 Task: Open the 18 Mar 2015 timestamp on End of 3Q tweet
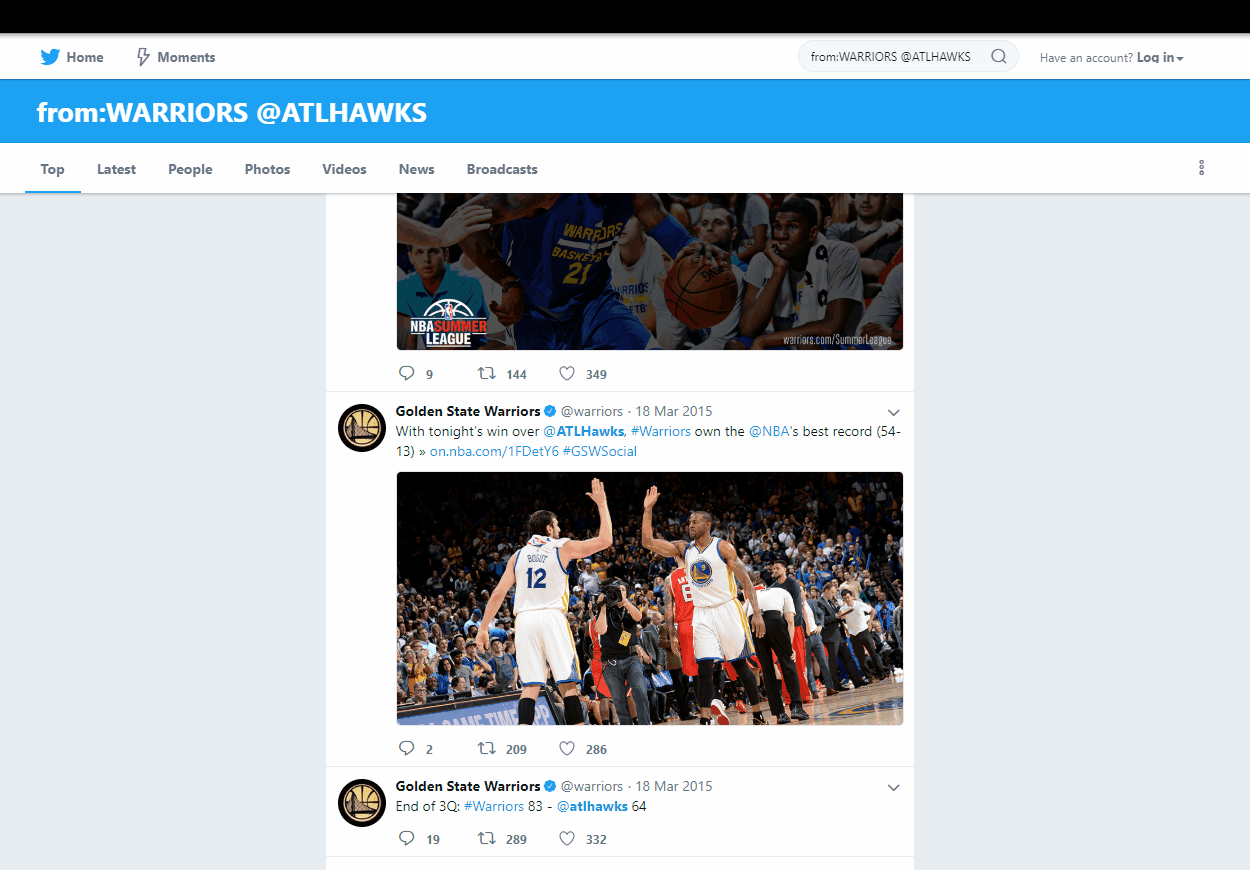pyautogui.click(x=674, y=786)
